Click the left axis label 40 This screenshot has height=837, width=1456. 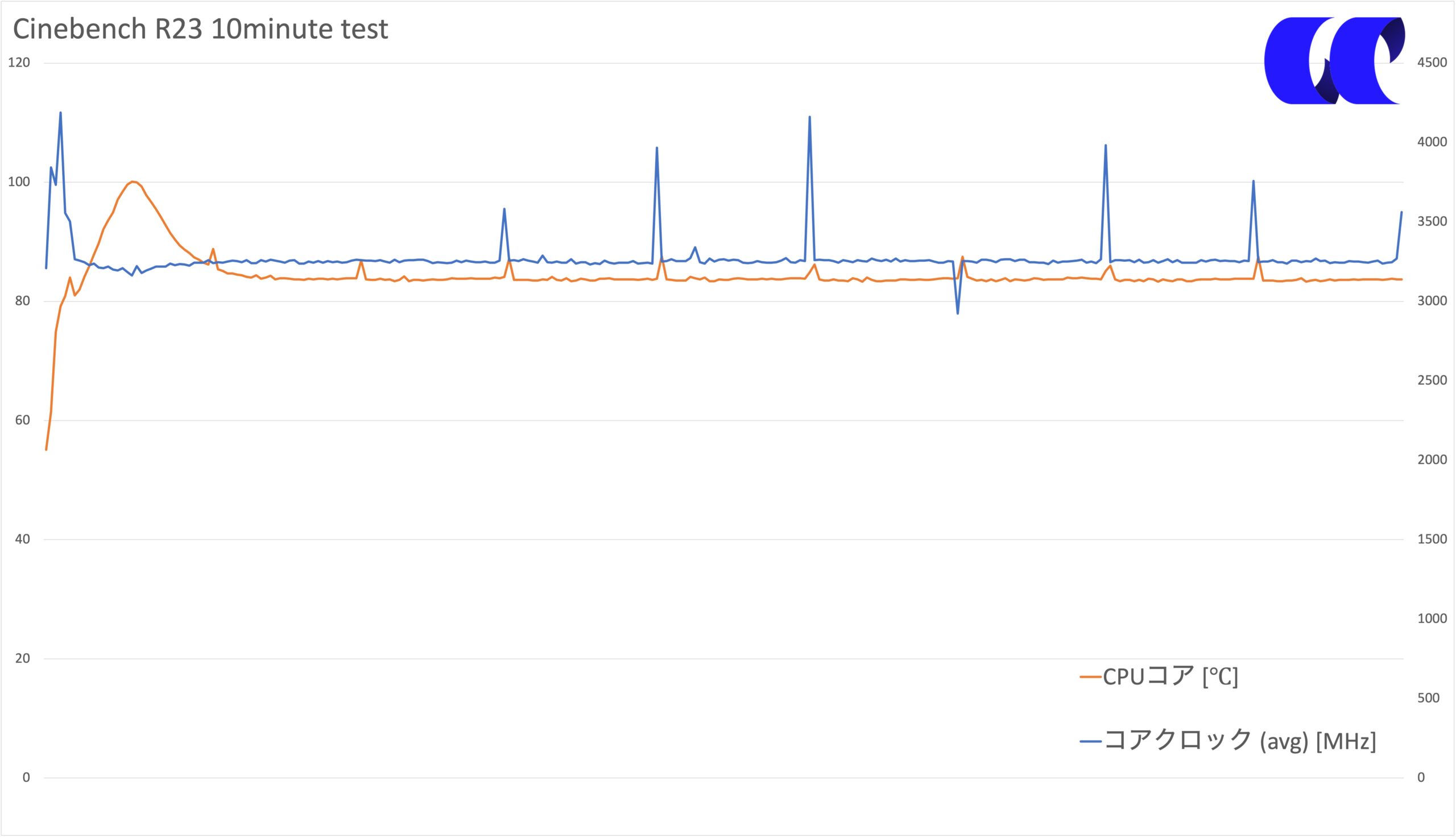click(22, 539)
